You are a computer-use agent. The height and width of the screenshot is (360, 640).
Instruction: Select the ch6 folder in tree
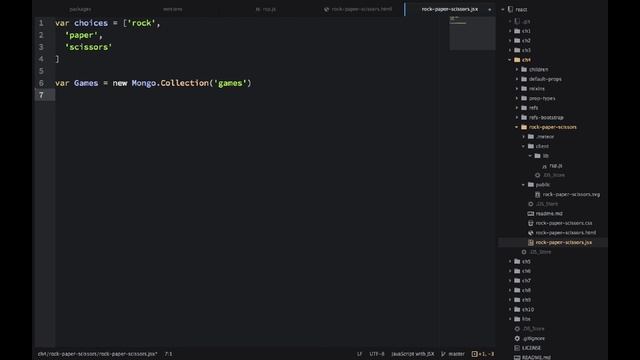526,271
